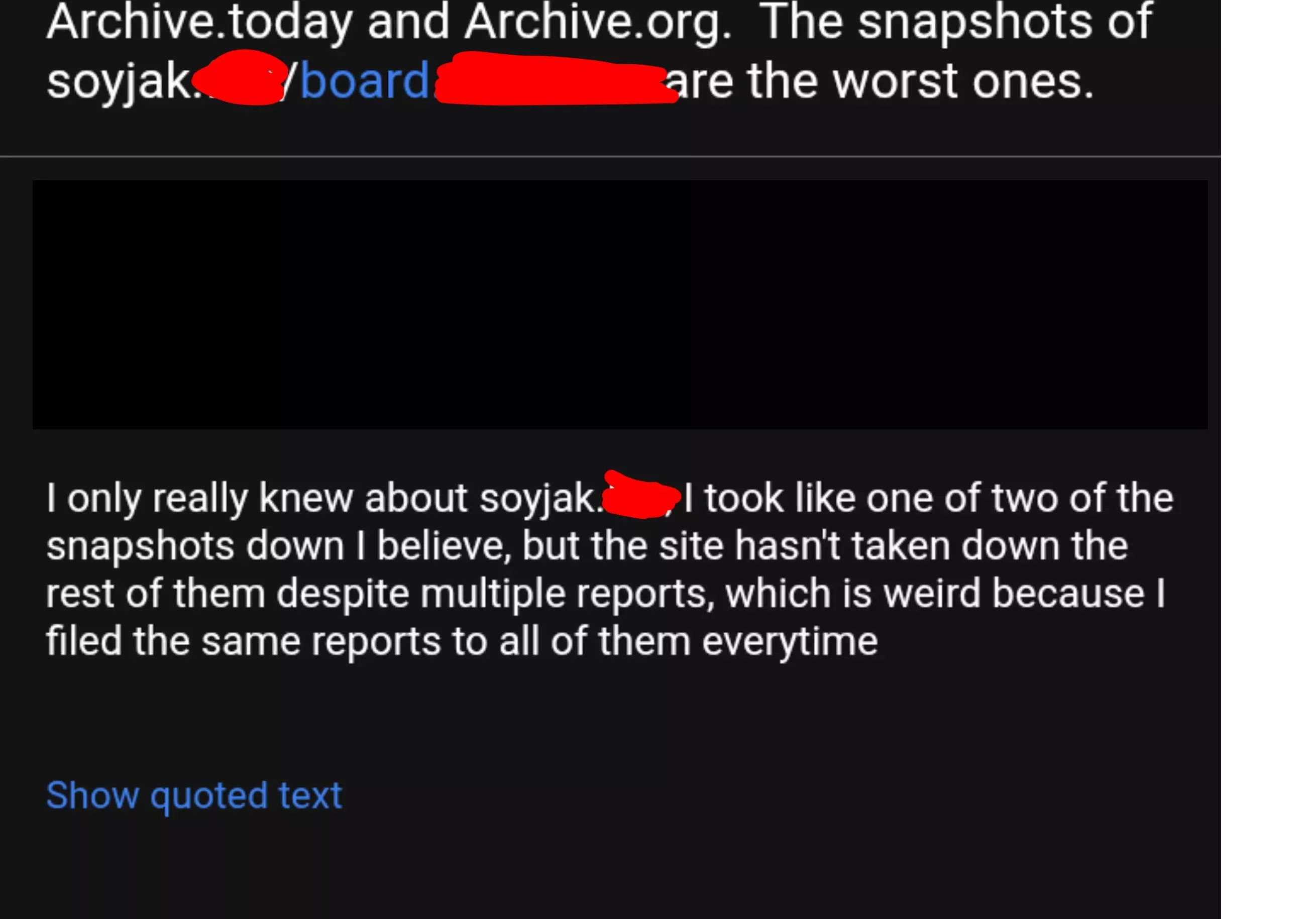
Task: Click the red scribble after first soyjak
Action: 240,77
